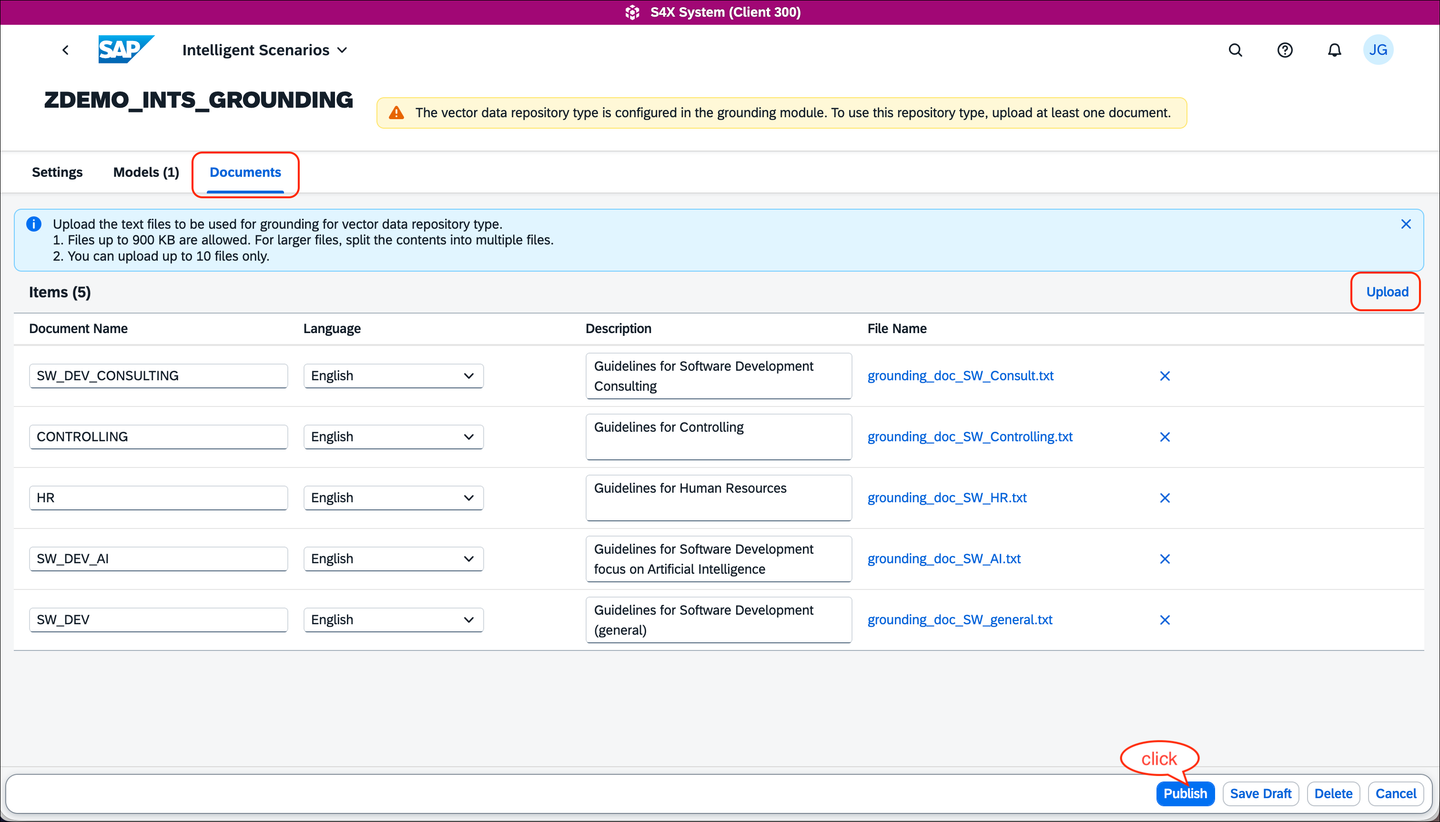The height and width of the screenshot is (822, 1440).
Task: Click the Upload button
Action: (1387, 292)
